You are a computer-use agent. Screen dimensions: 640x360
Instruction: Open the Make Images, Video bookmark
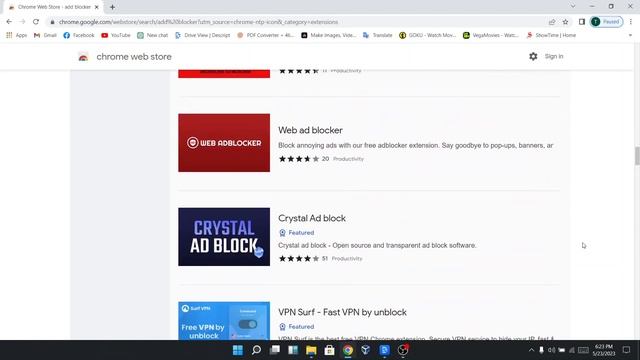tap(329, 36)
